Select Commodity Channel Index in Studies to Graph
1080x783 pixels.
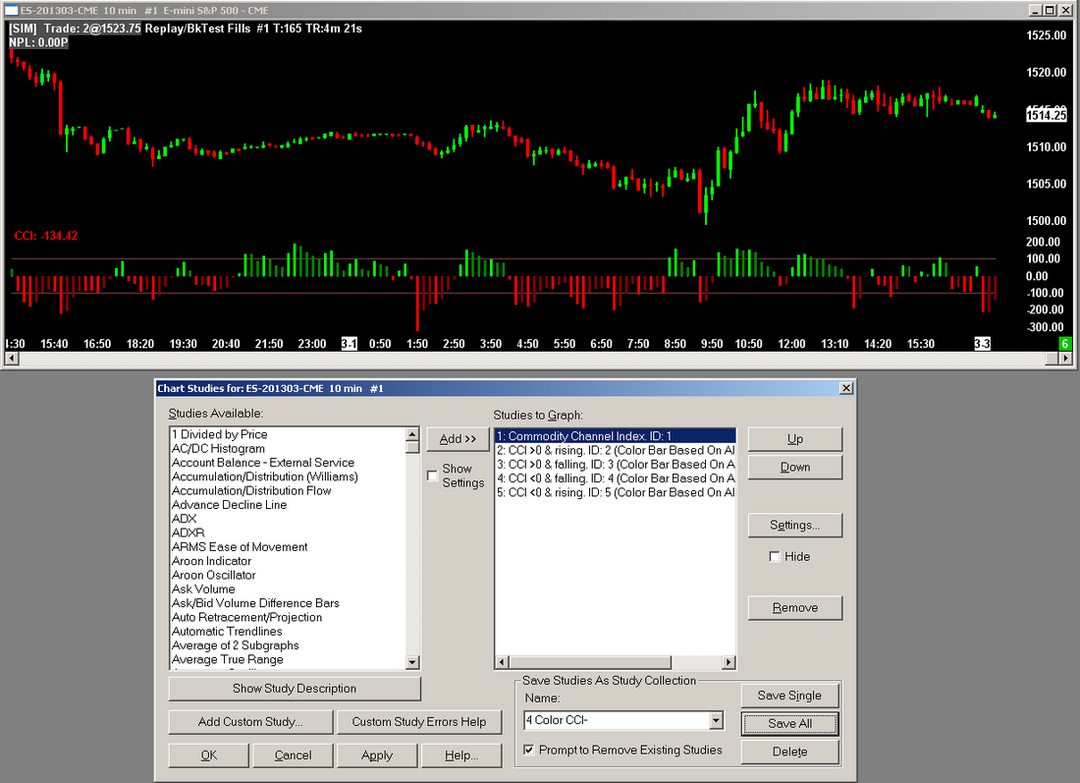click(614, 436)
